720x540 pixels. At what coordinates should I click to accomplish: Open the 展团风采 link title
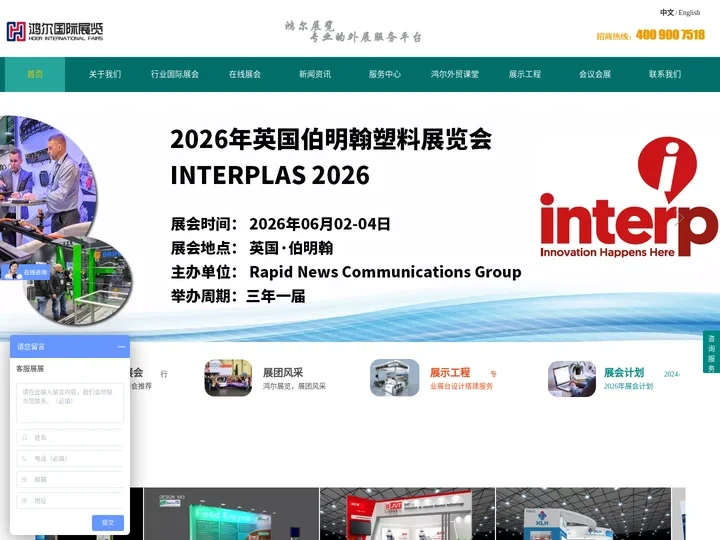click(283, 372)
